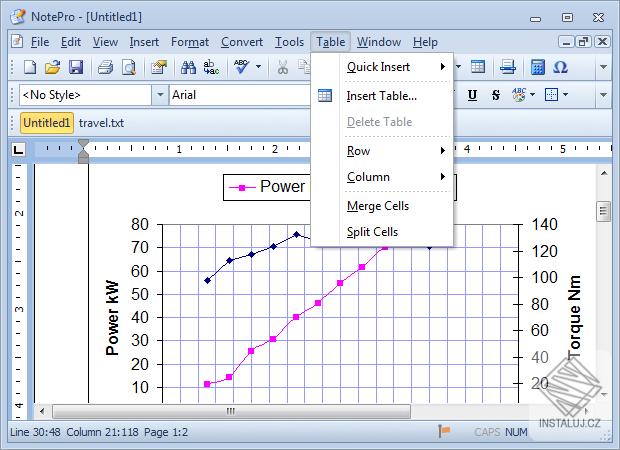Open the File menu

tap(40, 42)
